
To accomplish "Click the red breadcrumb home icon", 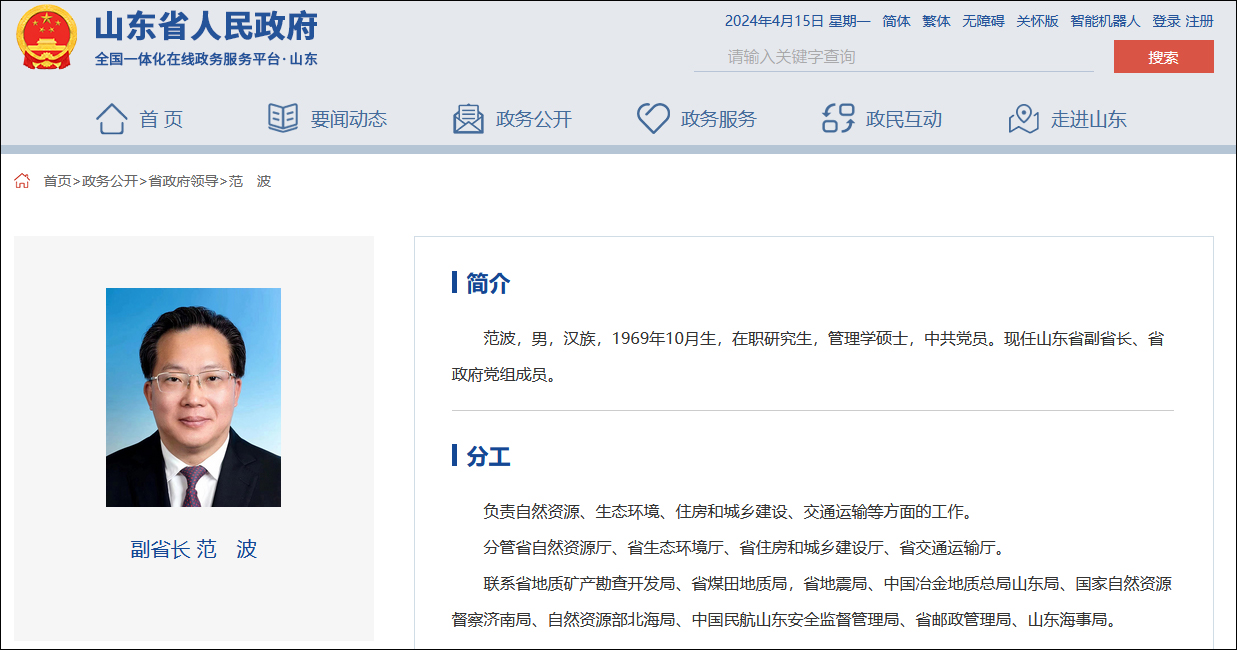I will pyautogui.click(x=22, y=181).
